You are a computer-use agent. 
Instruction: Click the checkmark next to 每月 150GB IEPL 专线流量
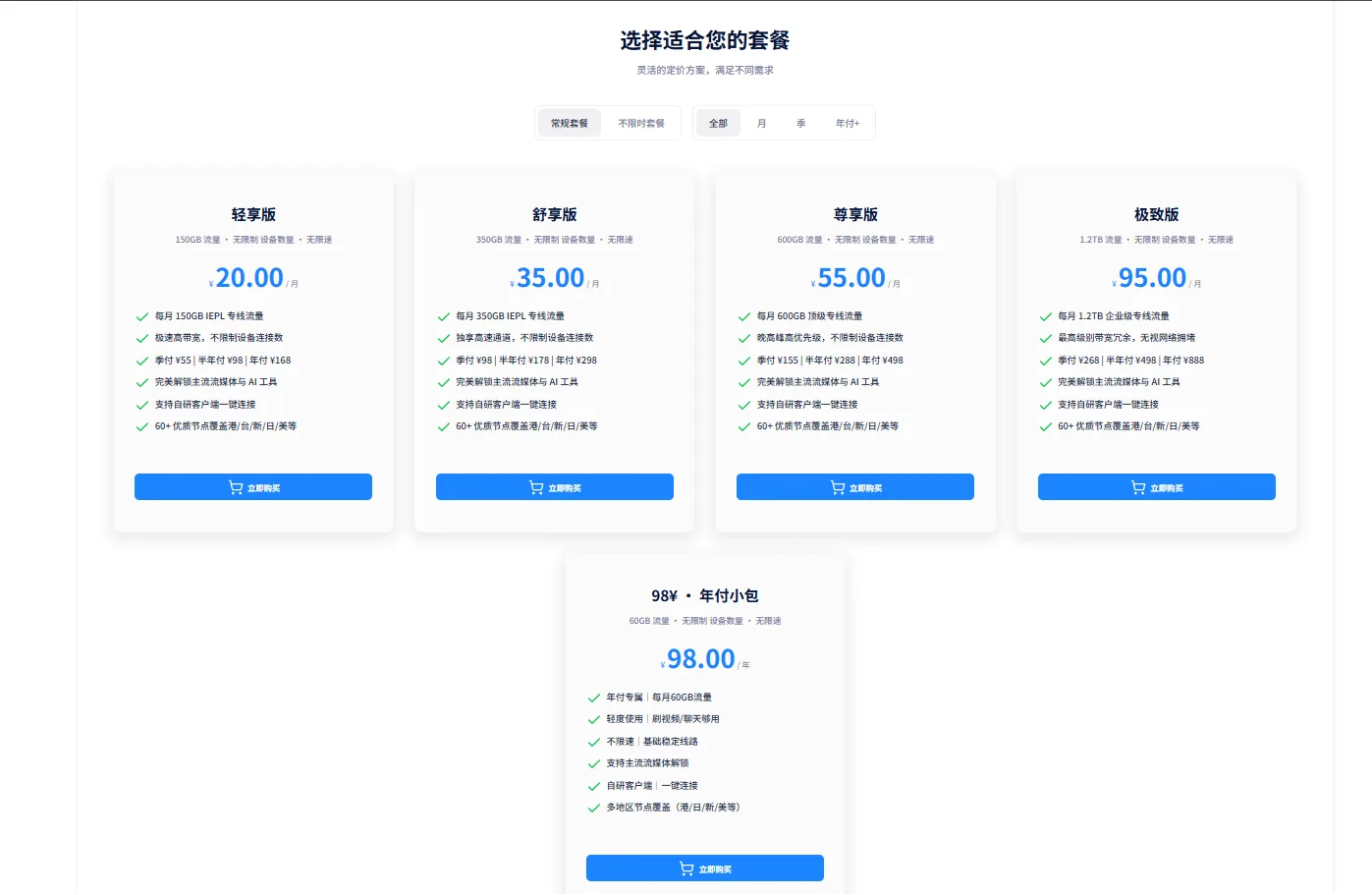(142, 316)
